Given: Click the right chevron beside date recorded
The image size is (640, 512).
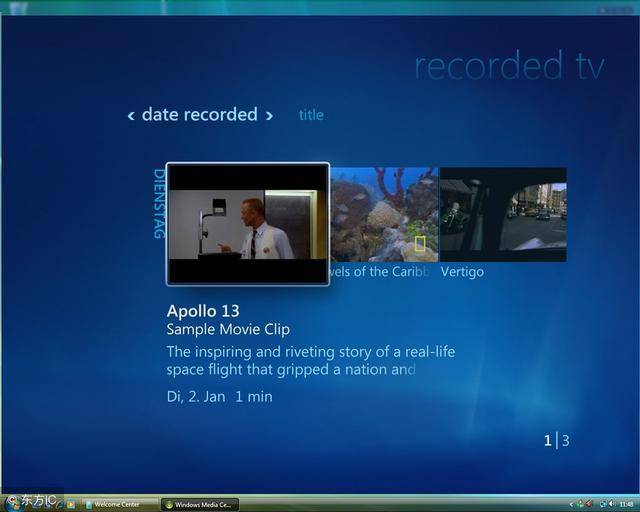Looking at the screenshot, I should tap(269, 116).
